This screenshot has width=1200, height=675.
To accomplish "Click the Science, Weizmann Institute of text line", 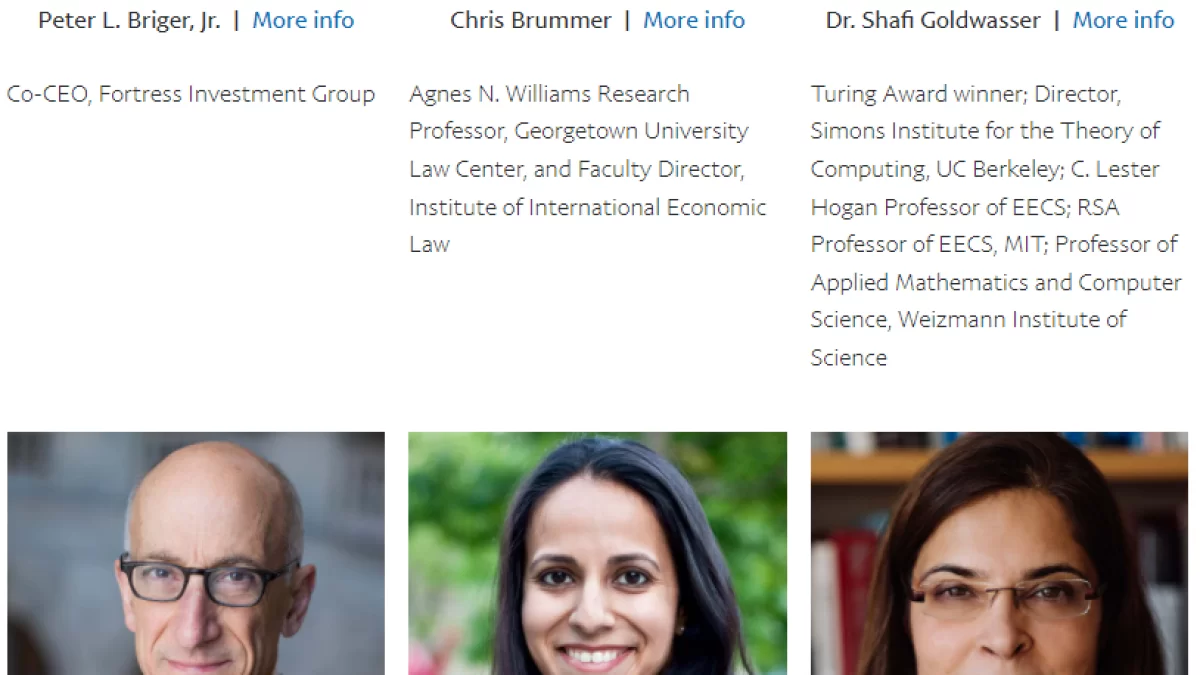I will coord(968,319).
